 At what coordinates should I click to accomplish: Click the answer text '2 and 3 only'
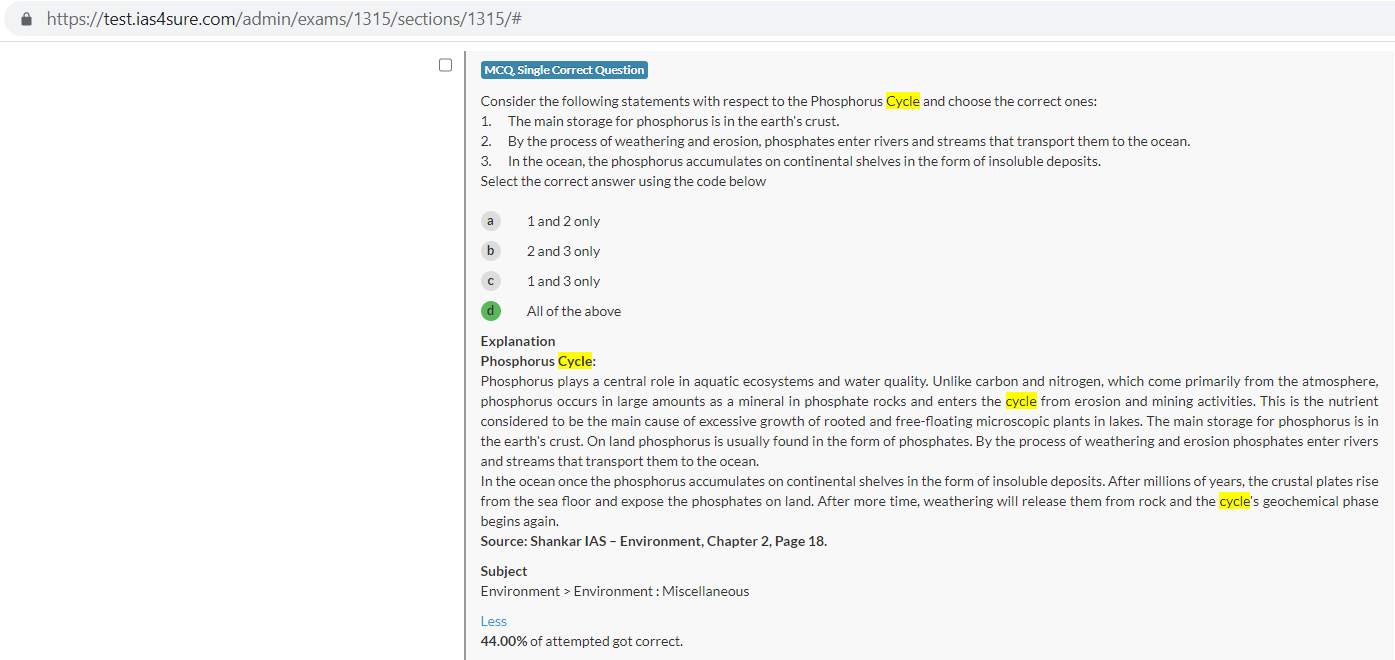[x=563, y=251]
